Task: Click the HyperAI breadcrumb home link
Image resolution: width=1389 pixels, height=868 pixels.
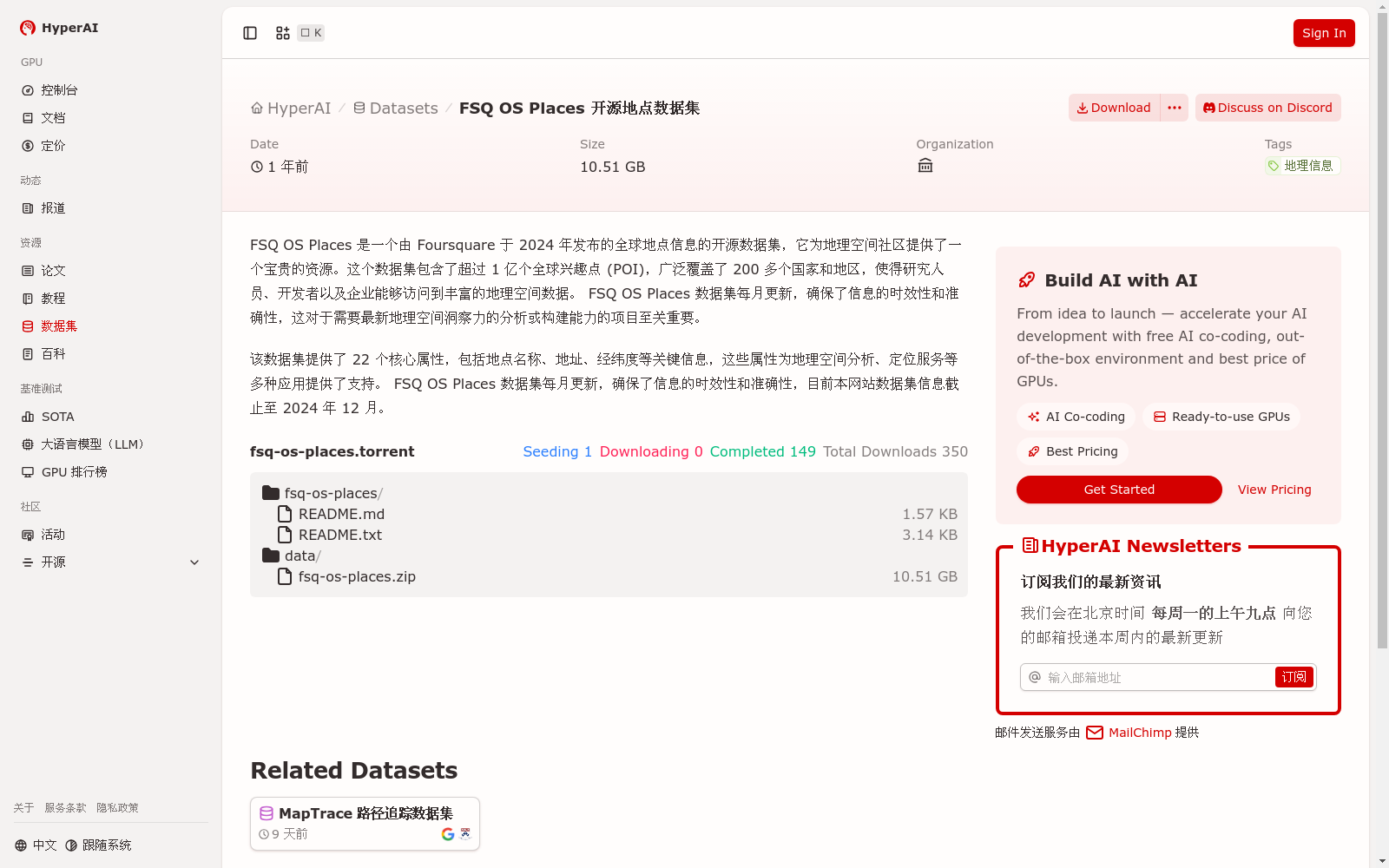Action: (291, 108)
